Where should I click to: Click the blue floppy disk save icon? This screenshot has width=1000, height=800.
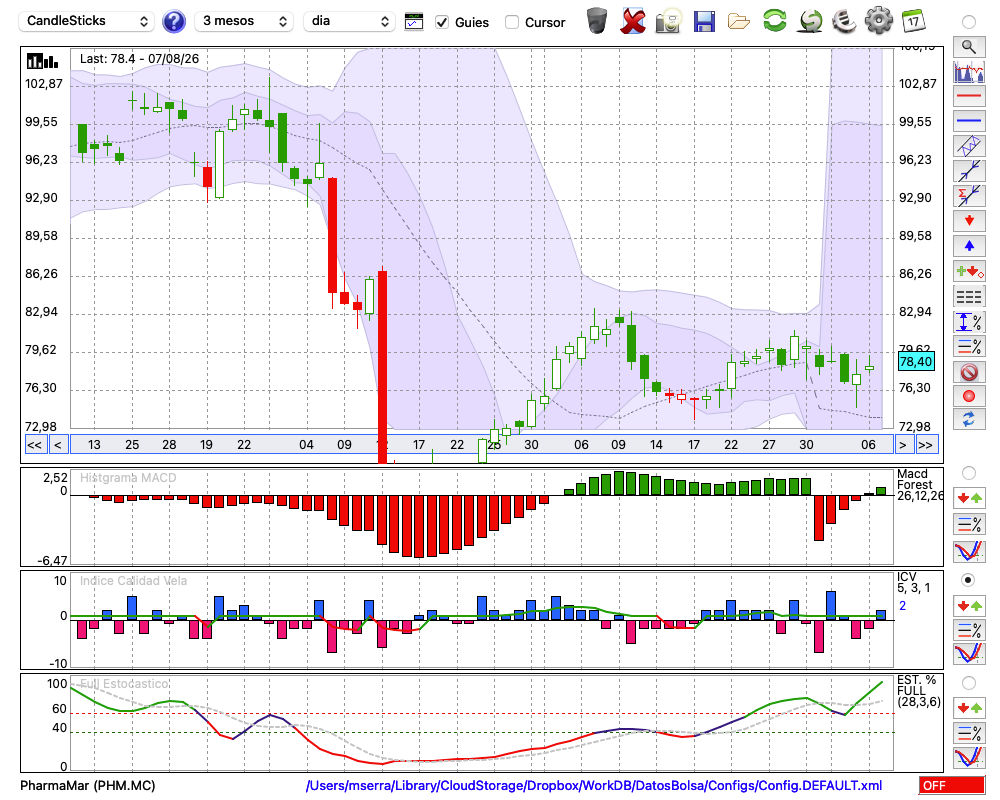(704, 22)
